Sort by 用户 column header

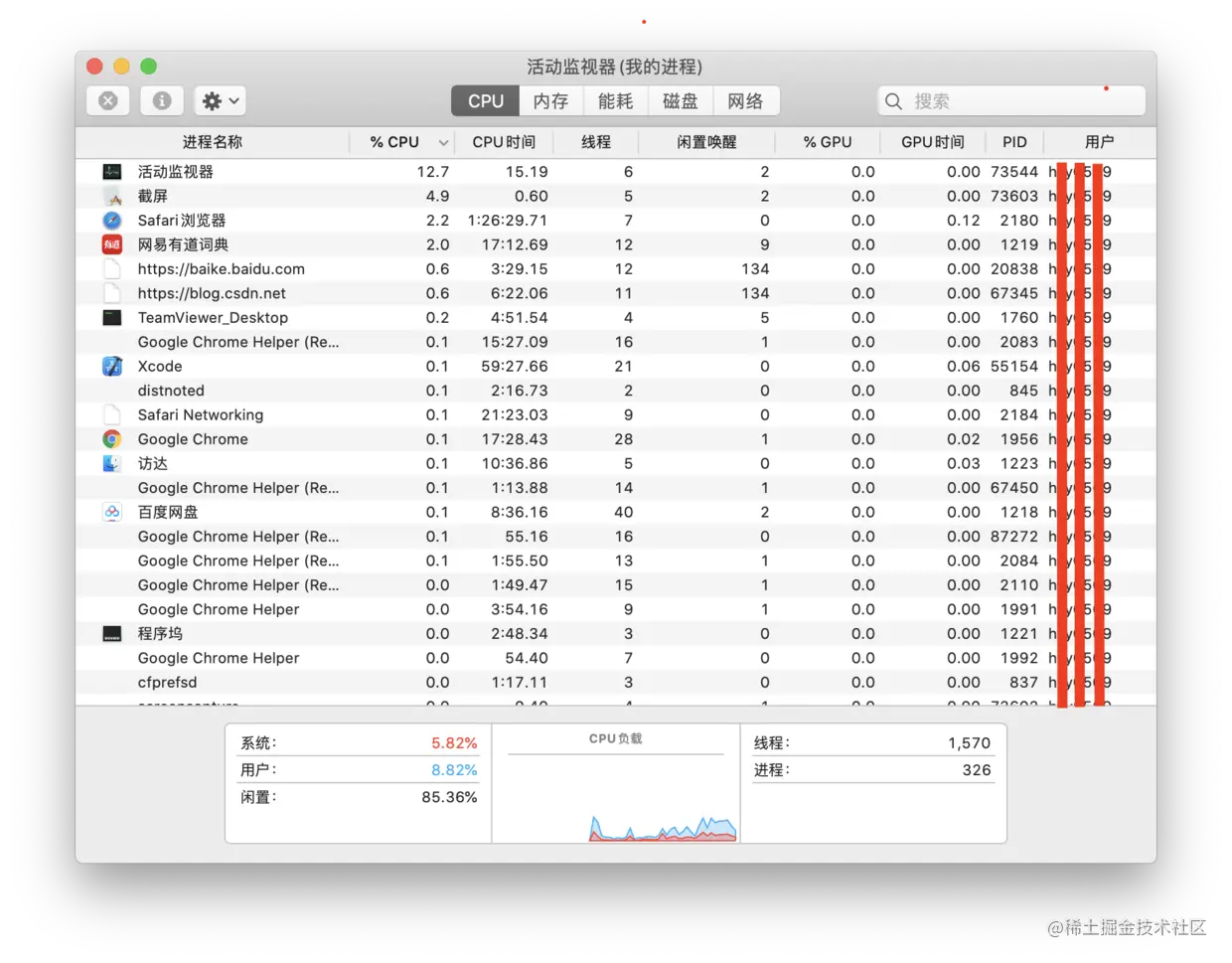[x=1099, y=142]
